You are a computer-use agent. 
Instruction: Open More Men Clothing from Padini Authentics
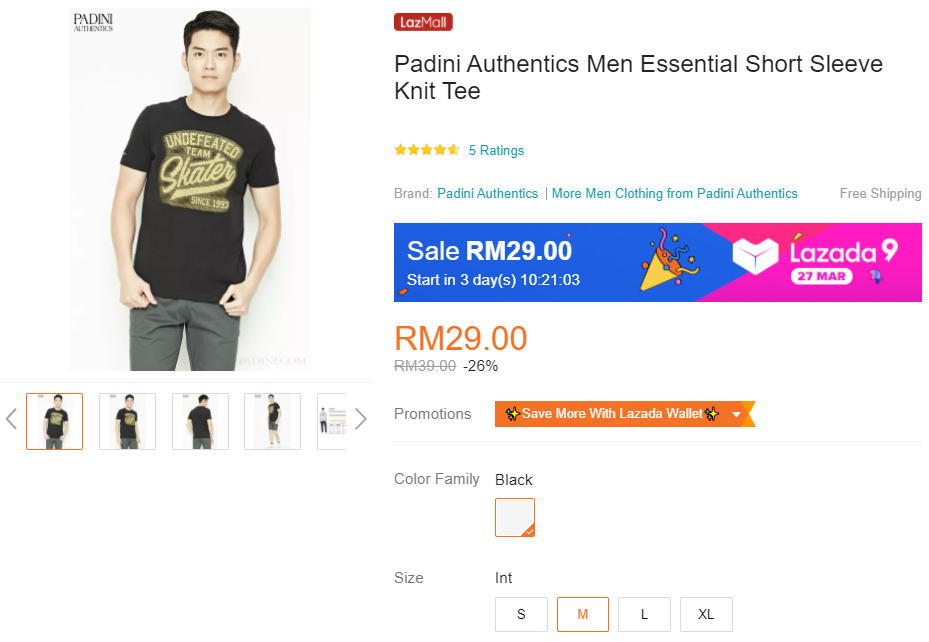point(674,193)
